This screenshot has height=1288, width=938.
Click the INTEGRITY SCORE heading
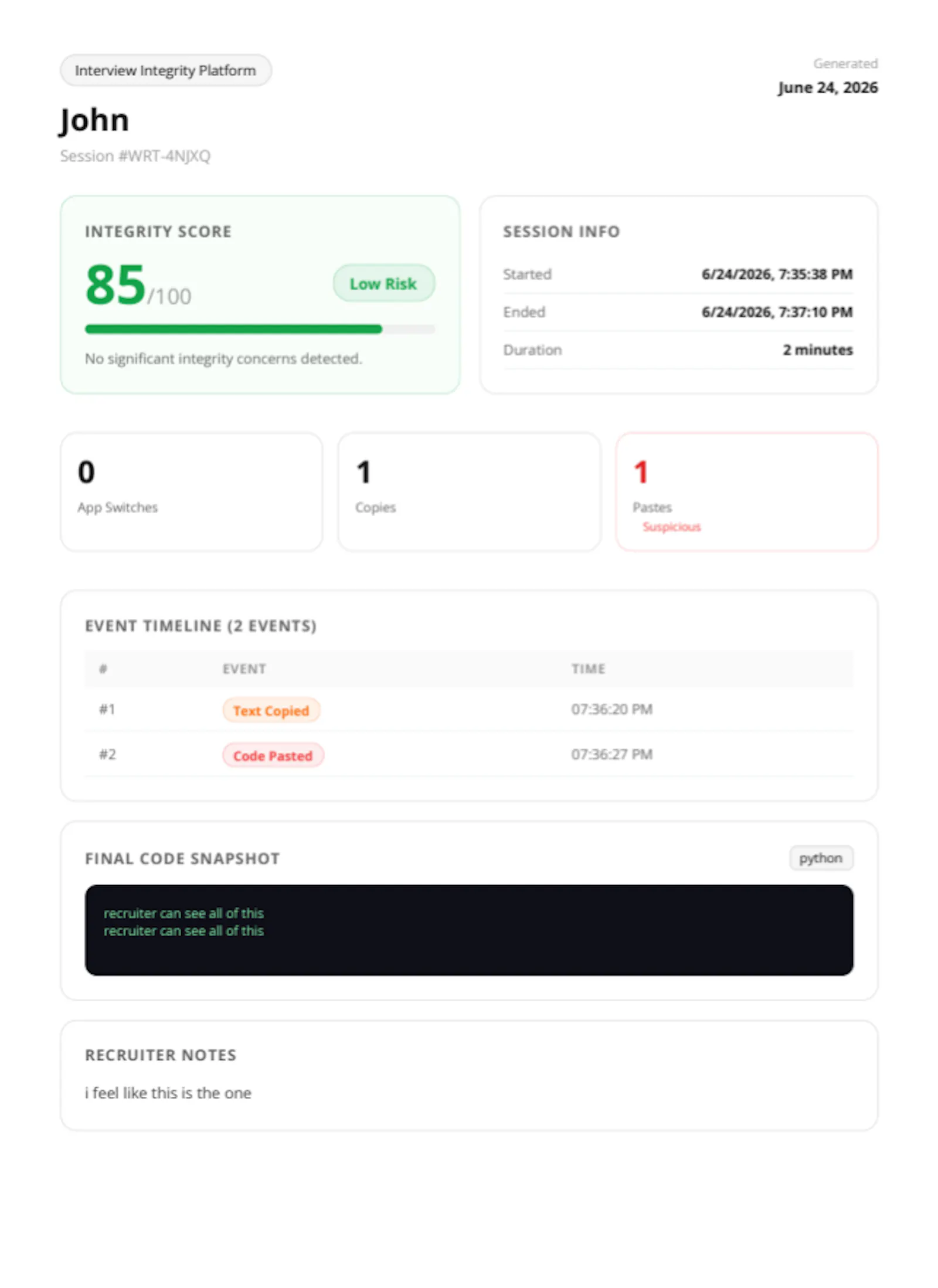pos(158,232)
